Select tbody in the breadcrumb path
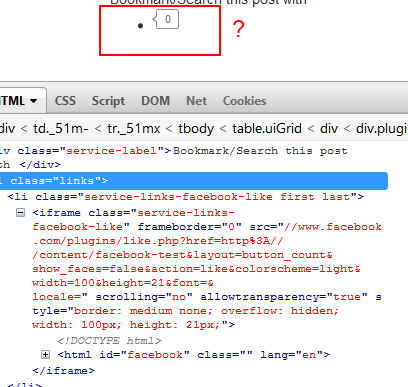The image size is (408, 387). click(x=196, y=129)
